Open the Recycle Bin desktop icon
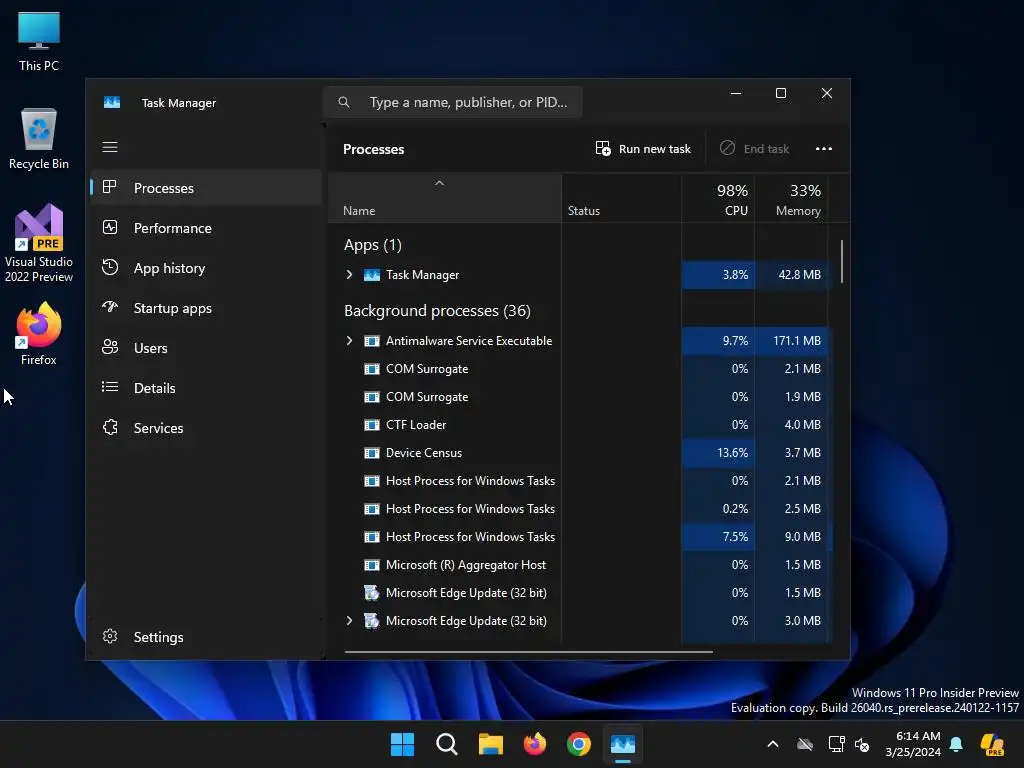Screen dimensions: 1024x768 tap(39, 139)
